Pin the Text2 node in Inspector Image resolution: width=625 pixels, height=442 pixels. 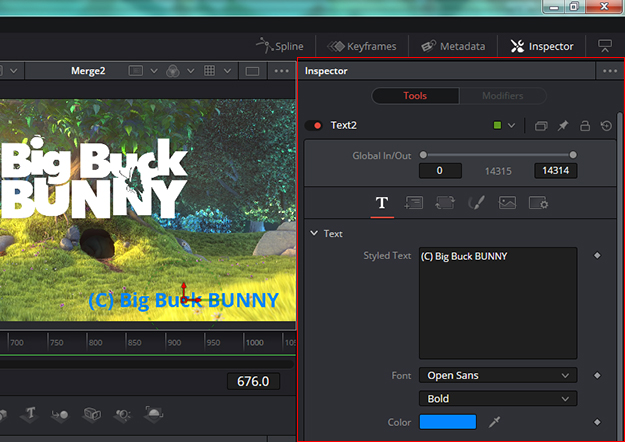(563, 126)
